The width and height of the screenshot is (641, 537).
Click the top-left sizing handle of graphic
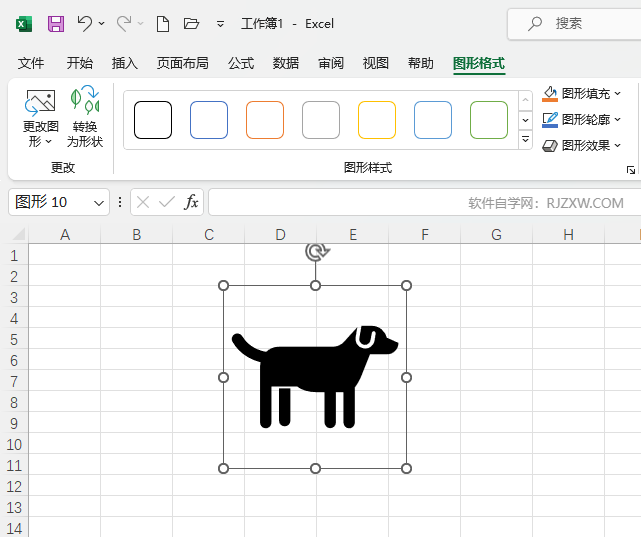pyautogui.click(x=223, y=286)
